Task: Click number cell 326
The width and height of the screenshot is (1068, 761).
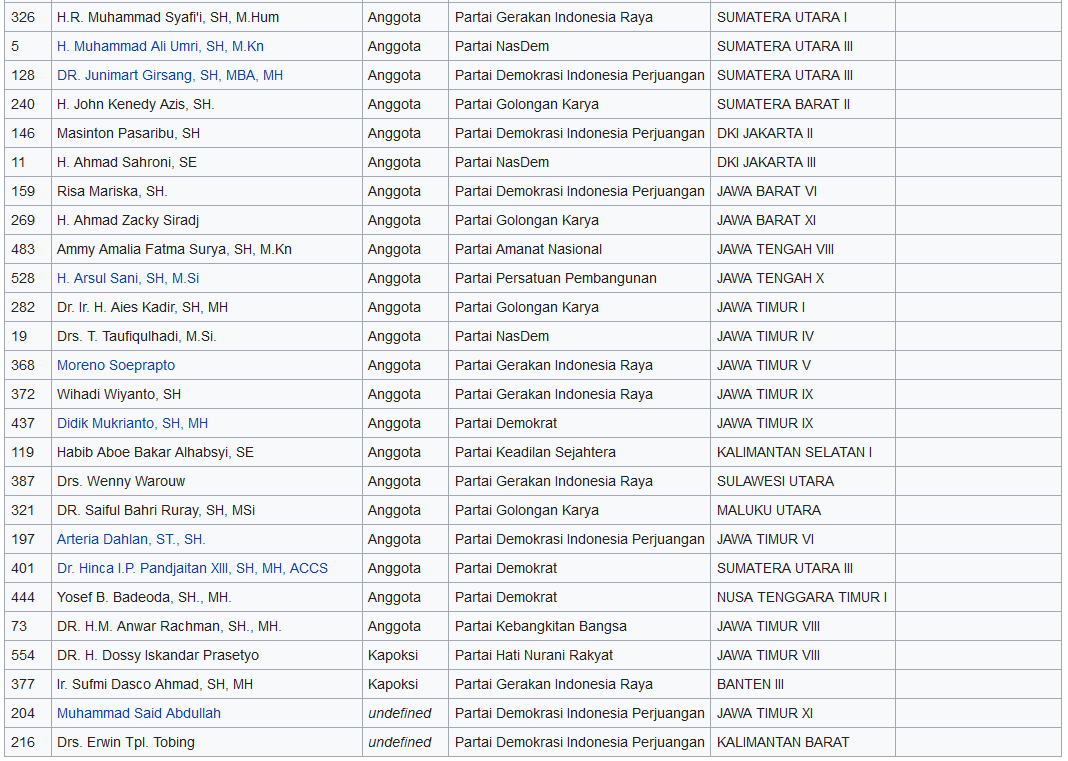Action: click(27, 18)
